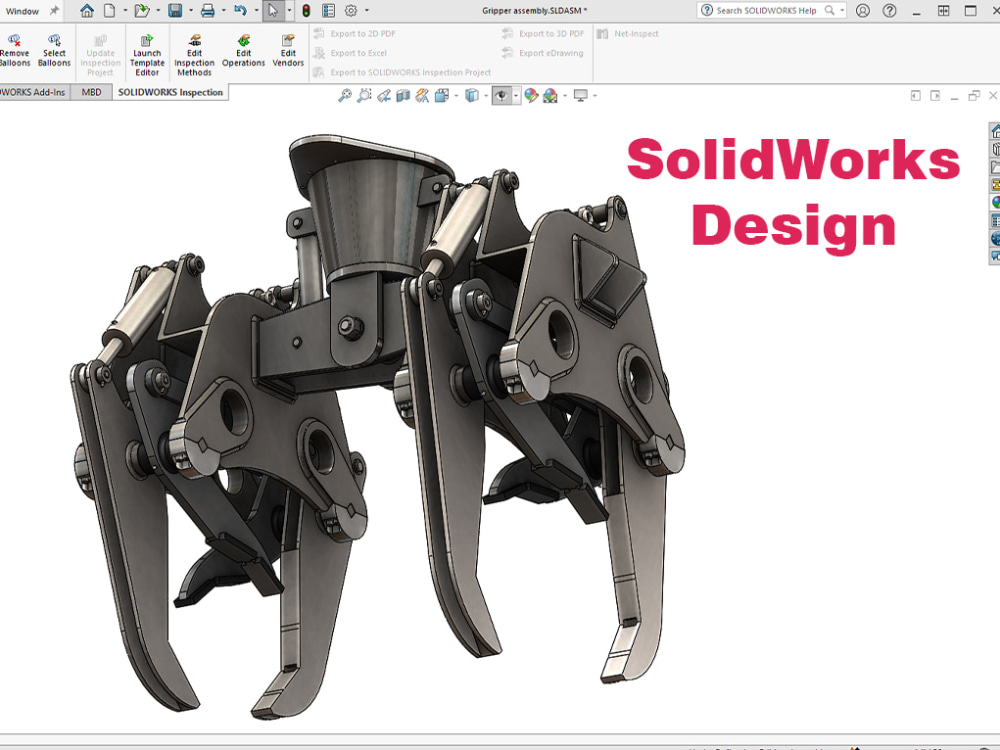Open the MBD tab
This screenshot has height=750, width=1000.
(x=91, y=91)
